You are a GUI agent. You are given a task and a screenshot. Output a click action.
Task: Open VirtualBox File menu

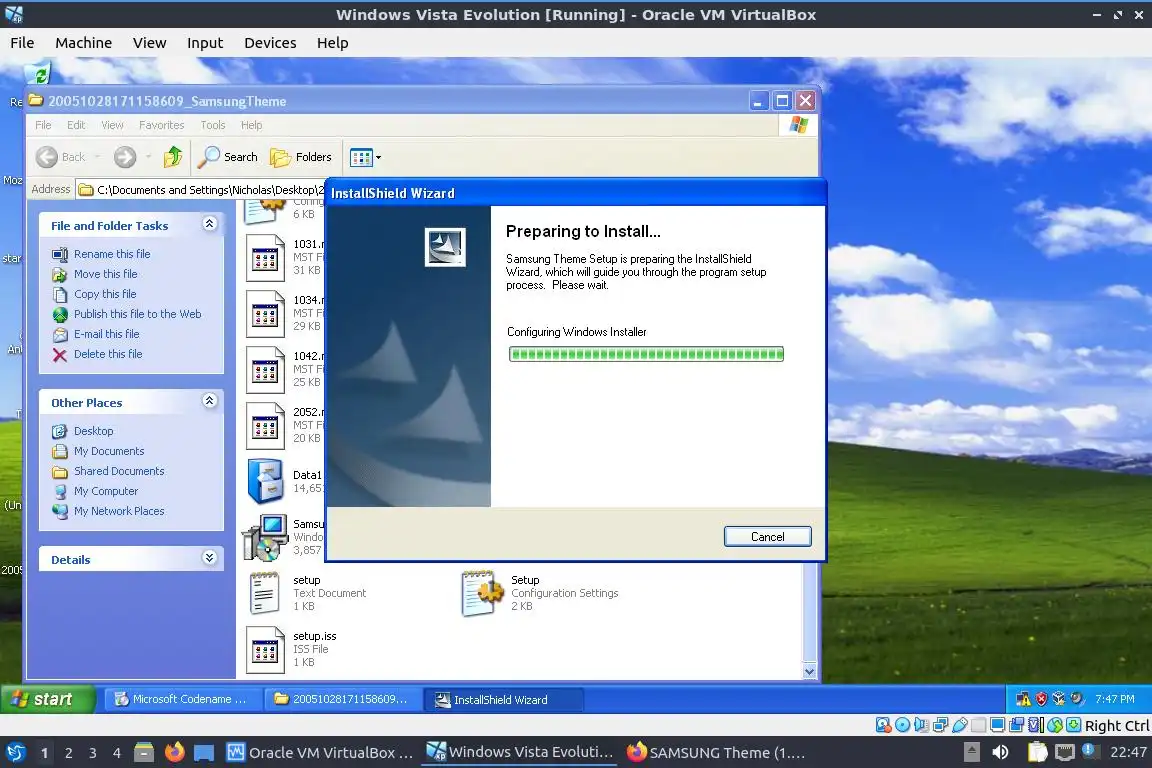tap(22, 43)
